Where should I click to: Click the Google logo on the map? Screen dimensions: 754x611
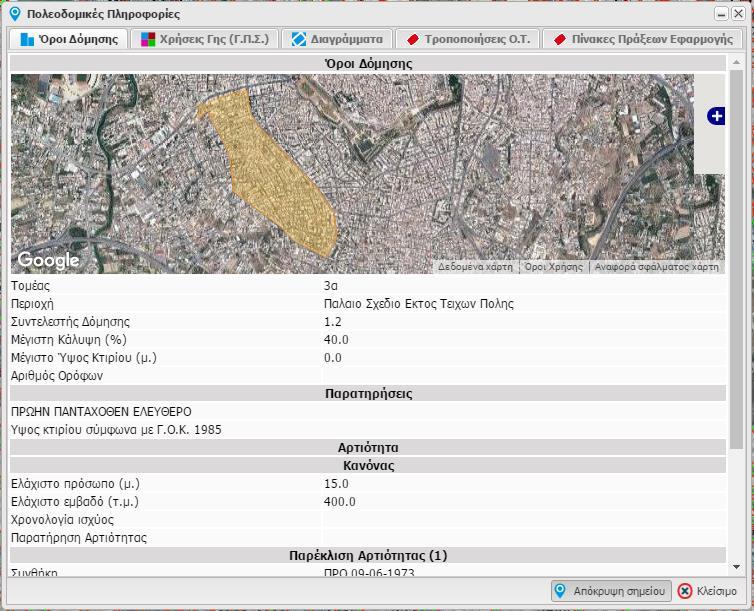49,261
